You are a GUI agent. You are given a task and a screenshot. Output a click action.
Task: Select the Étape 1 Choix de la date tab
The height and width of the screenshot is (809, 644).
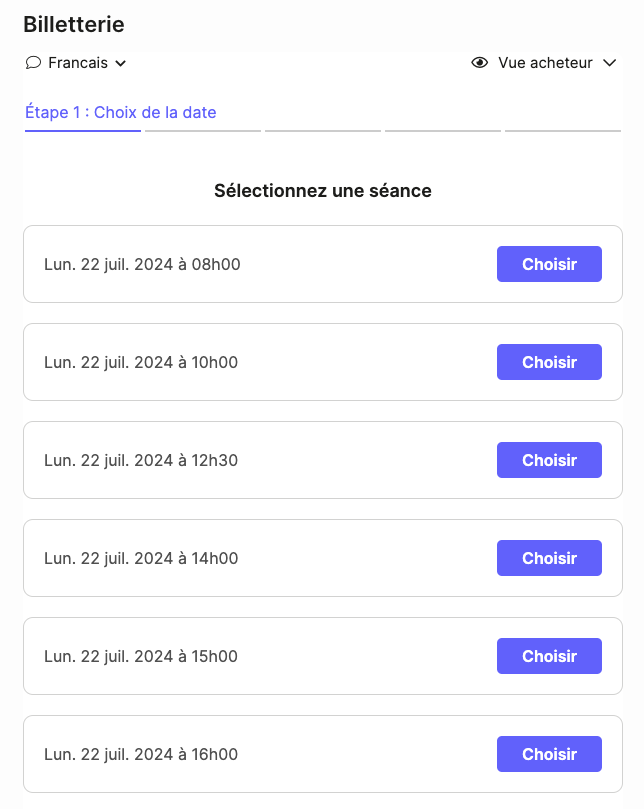click(x=120, y=112)
